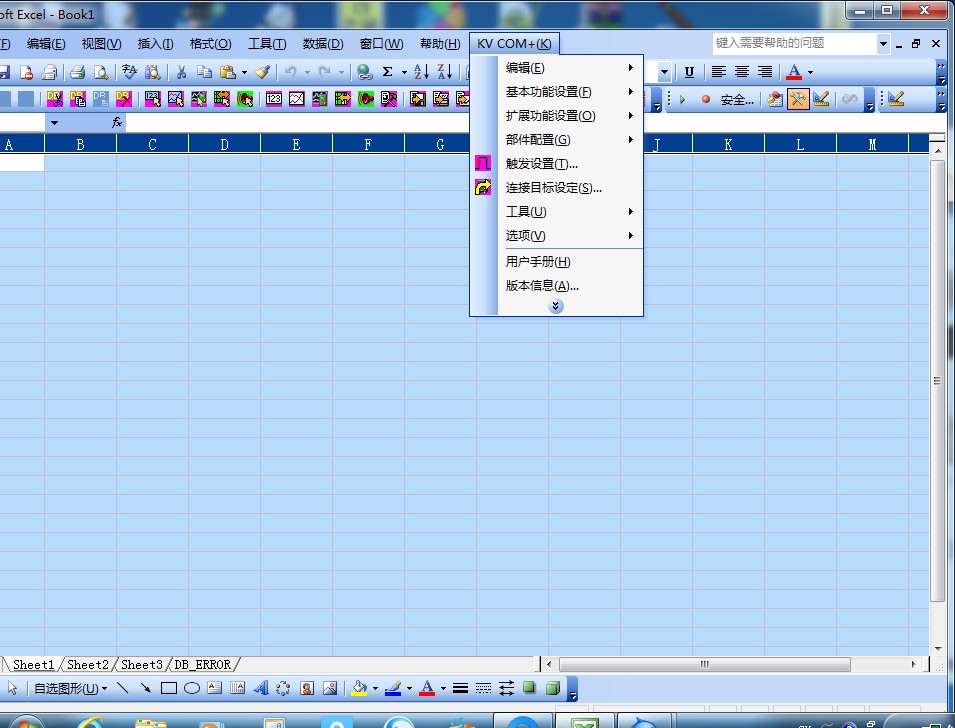Click the Sort Ascending A-Z icon
This screenshot has height=728, width=955.
[421, 72]
